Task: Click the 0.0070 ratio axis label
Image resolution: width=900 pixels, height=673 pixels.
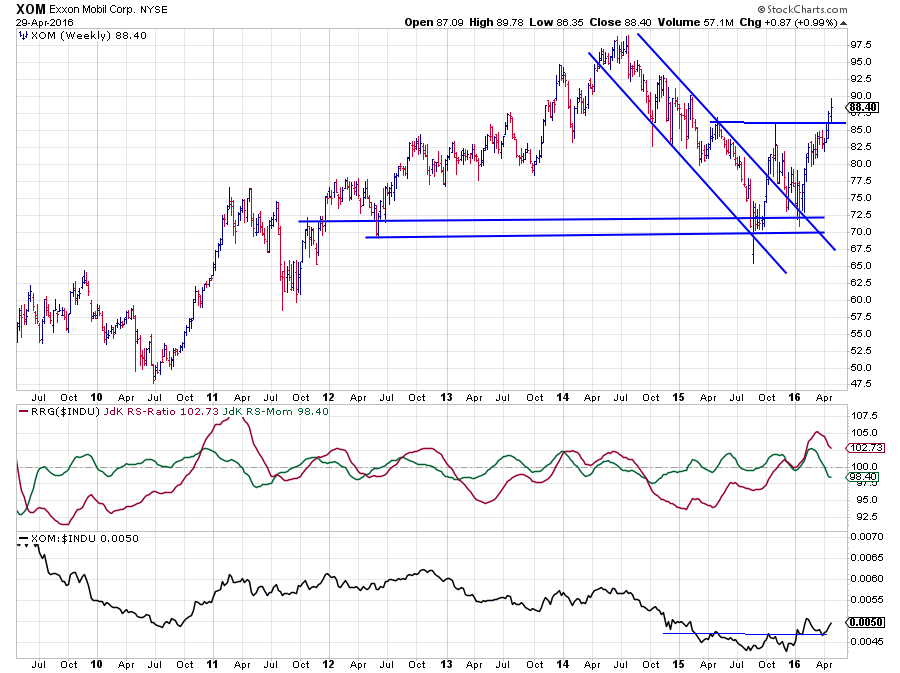Action: pyautogui.click(x=867, y=536)
